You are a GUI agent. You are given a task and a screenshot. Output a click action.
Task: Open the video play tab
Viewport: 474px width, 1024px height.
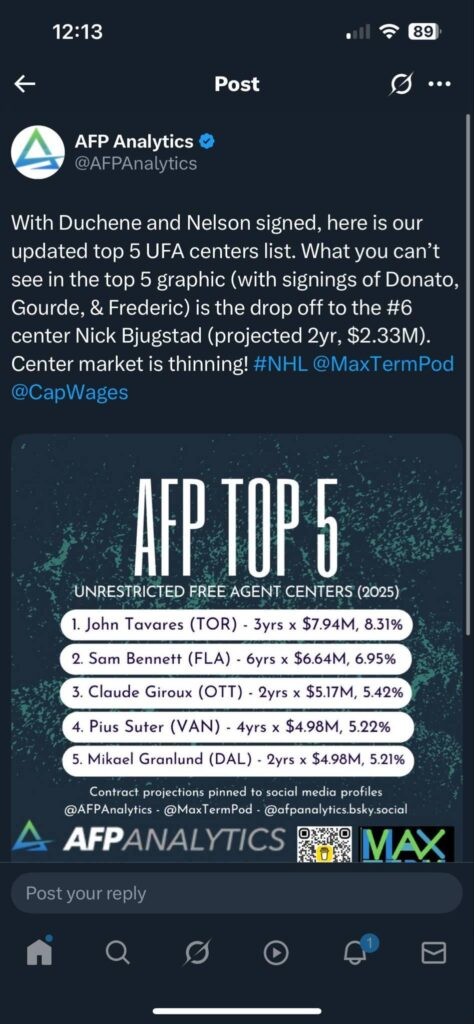tap(276, 953)
